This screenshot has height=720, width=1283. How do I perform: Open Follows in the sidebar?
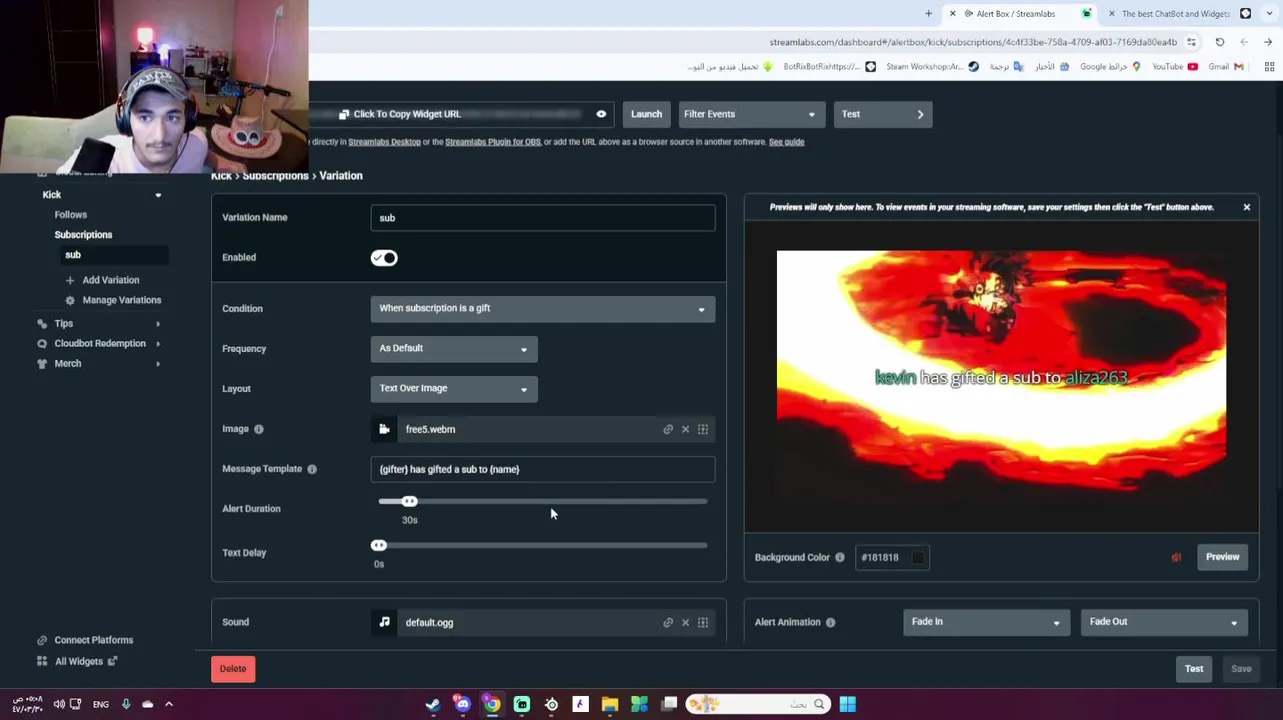71,215
